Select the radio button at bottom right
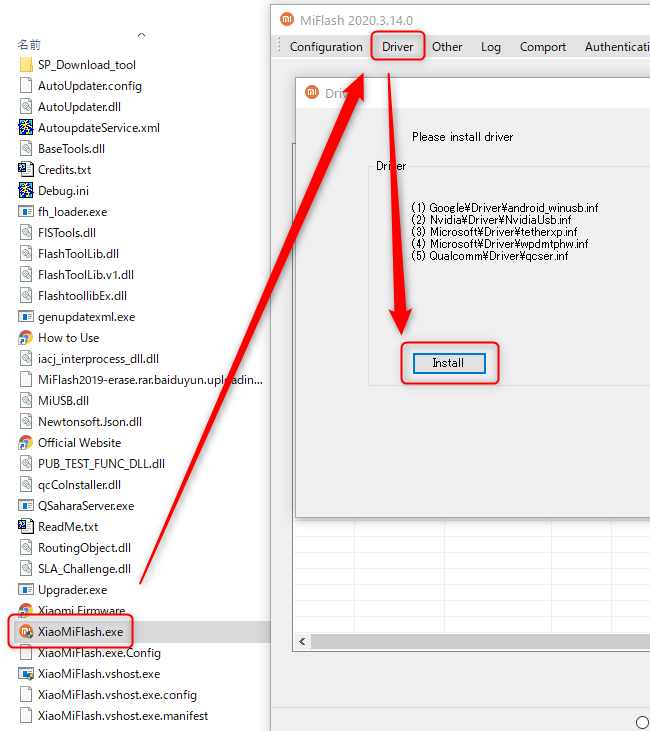This screenshot has width=650, height=731. click(643, 722)
